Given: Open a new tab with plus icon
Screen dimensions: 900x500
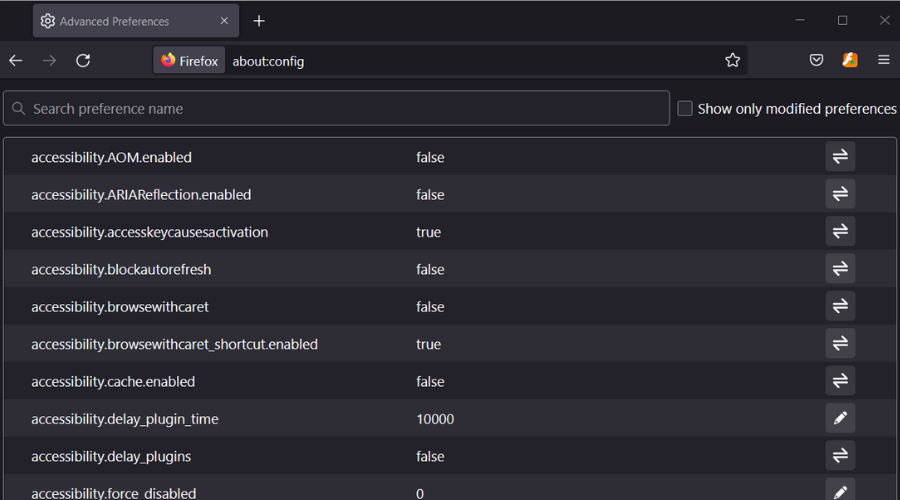Looking at the screenshot, I should pyautogui.click(x=259, y=21).
